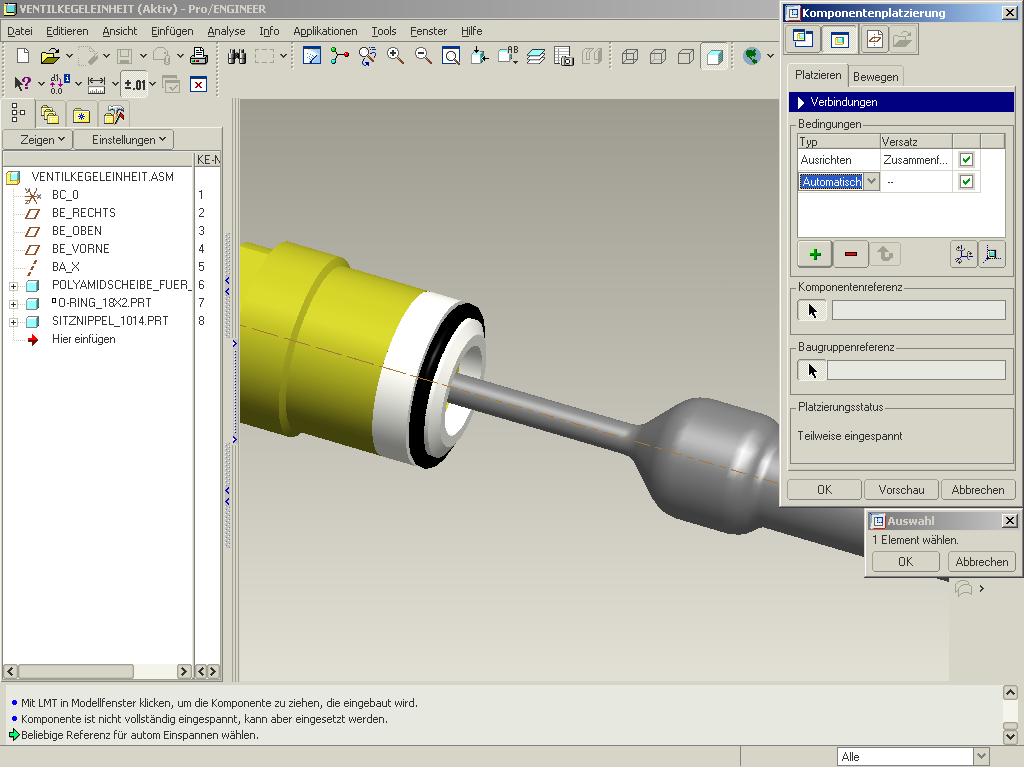1024x768 pixels.
Task: Expand the Verbindungen section
Action: [x=802, y=102]
